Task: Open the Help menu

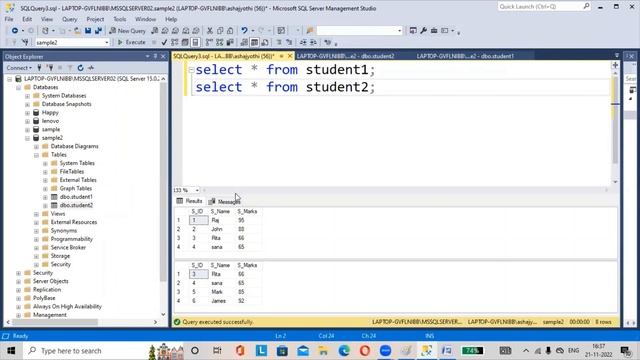Action: click(x=171, y=19)
